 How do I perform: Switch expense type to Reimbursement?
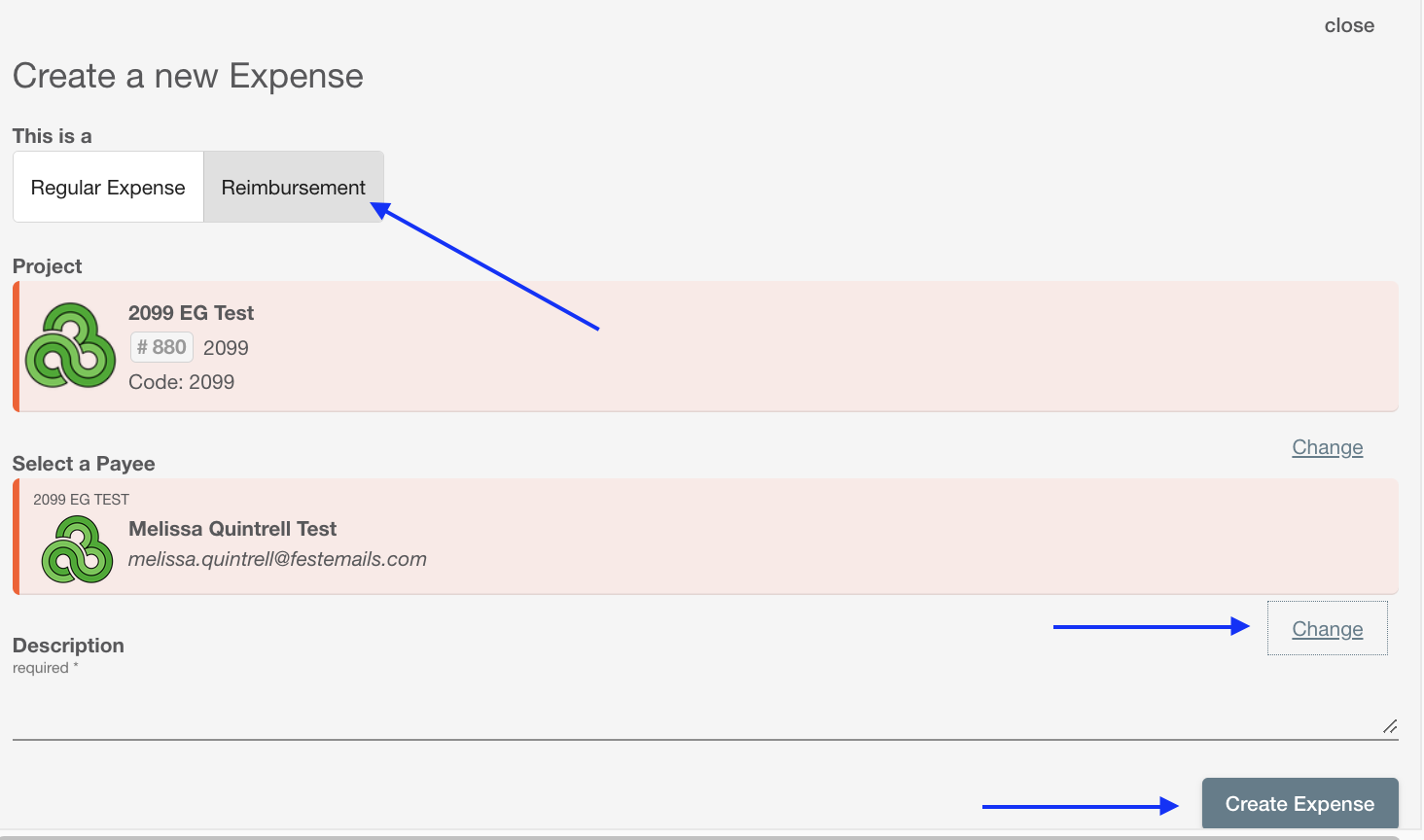pos(294,187)
